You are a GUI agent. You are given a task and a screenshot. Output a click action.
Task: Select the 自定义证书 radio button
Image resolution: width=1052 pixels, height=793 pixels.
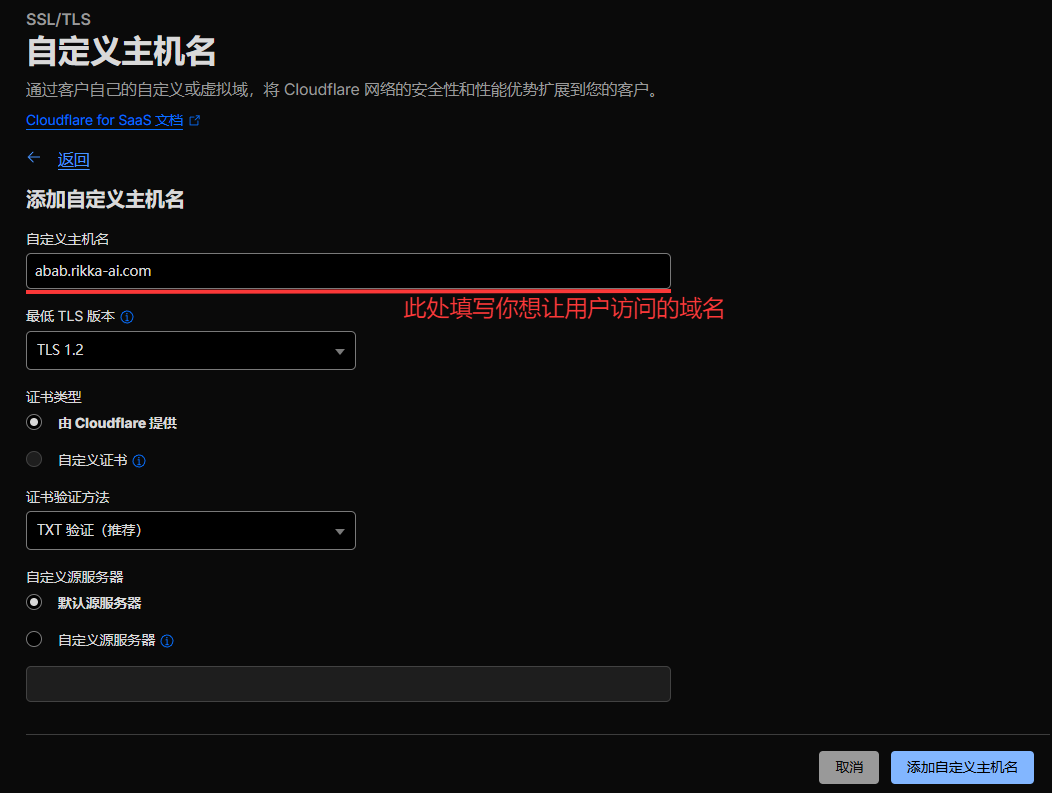[x=33, y=459]
